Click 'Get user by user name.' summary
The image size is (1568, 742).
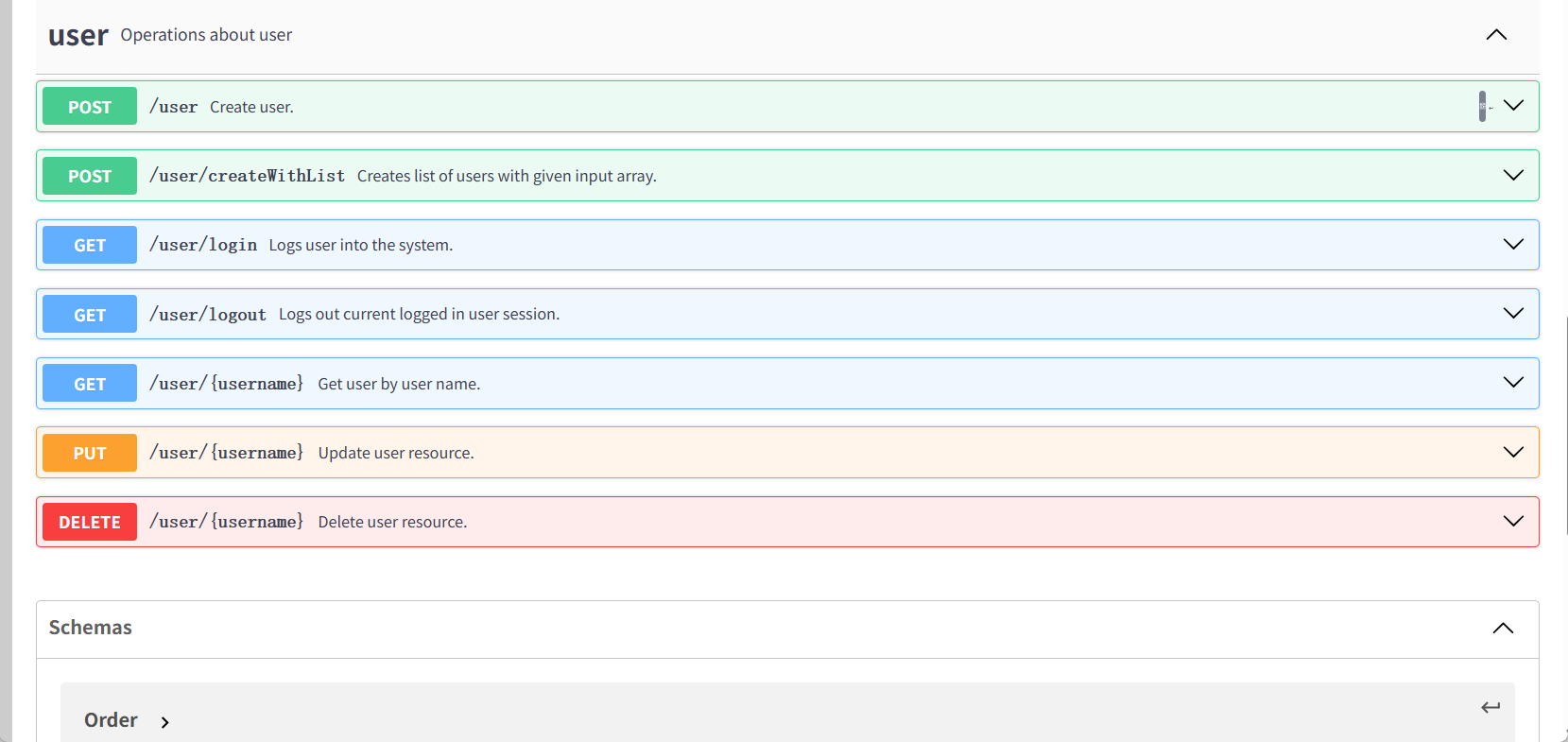399,384
